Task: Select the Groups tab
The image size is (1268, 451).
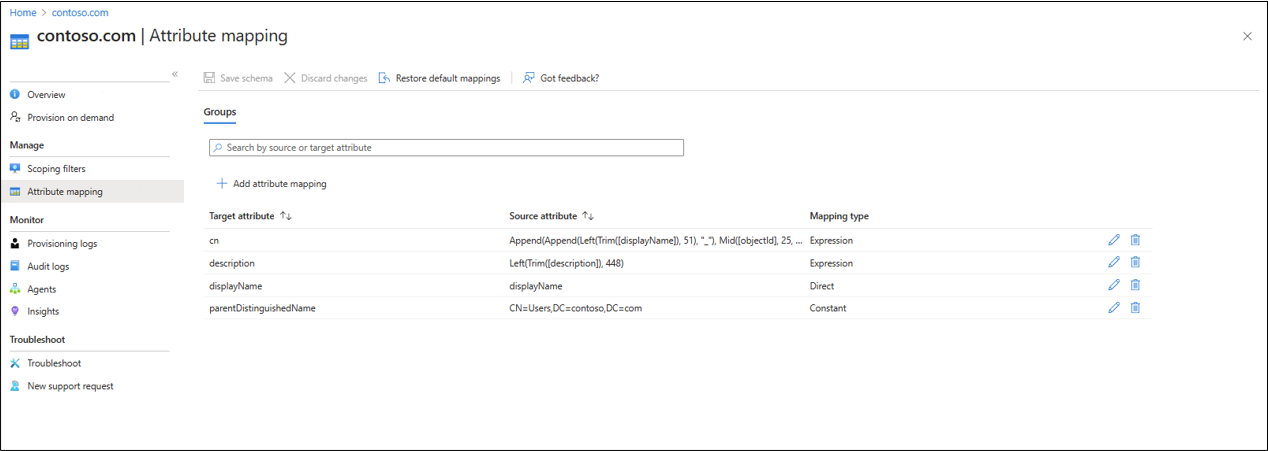Action: tap(220, 112)
